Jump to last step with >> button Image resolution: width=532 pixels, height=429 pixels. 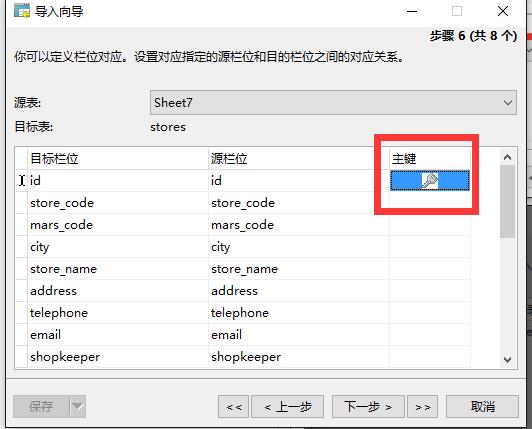point(422,406)
